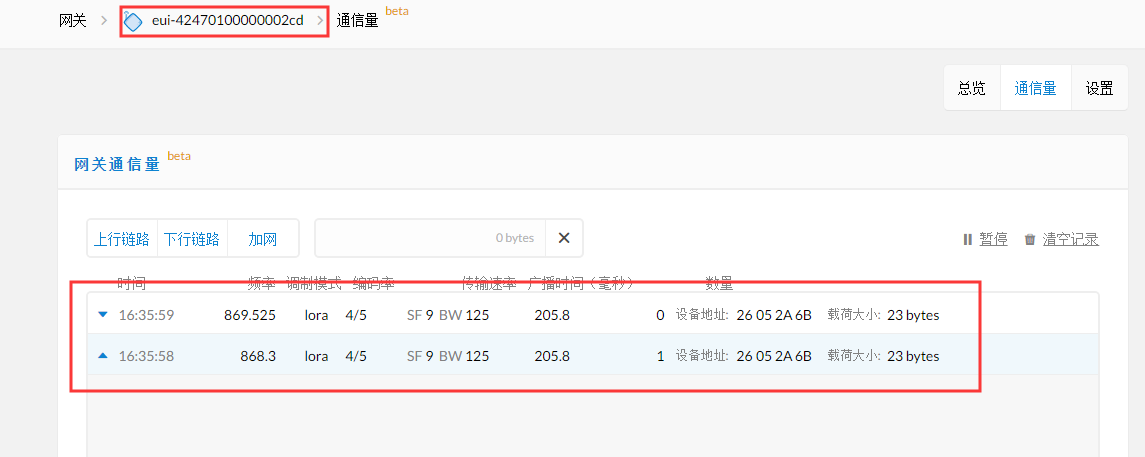This screenshot has width=1145, height=457.
Task: Click the pause icon beside 暂停
Action: point(967,239)
